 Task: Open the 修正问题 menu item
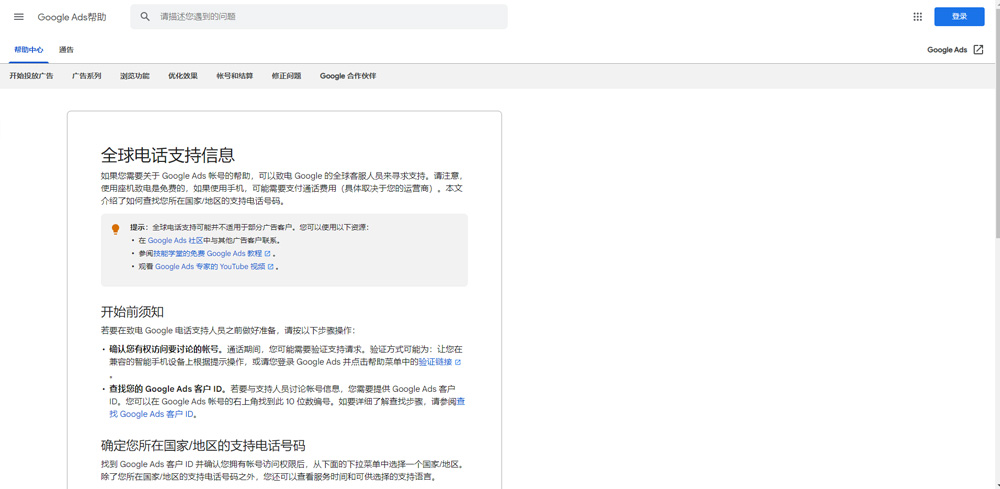tap(286, 76)
